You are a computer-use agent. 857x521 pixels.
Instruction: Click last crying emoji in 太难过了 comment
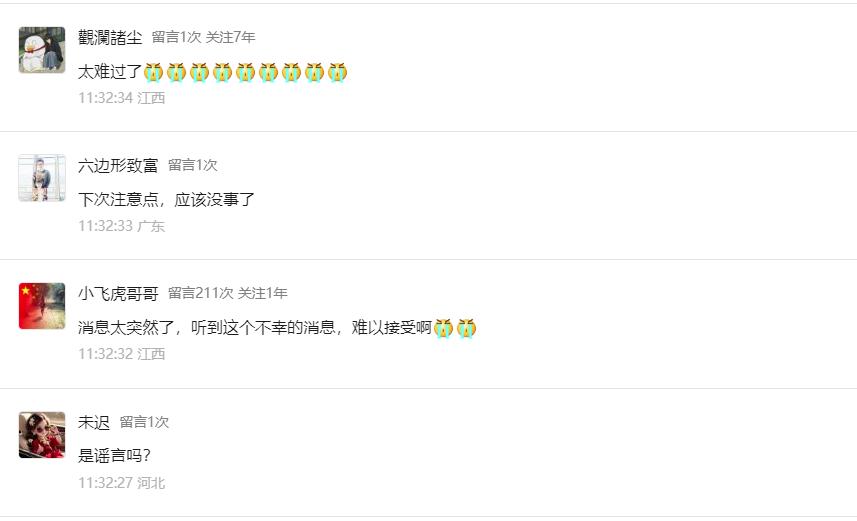pos(337,72)
